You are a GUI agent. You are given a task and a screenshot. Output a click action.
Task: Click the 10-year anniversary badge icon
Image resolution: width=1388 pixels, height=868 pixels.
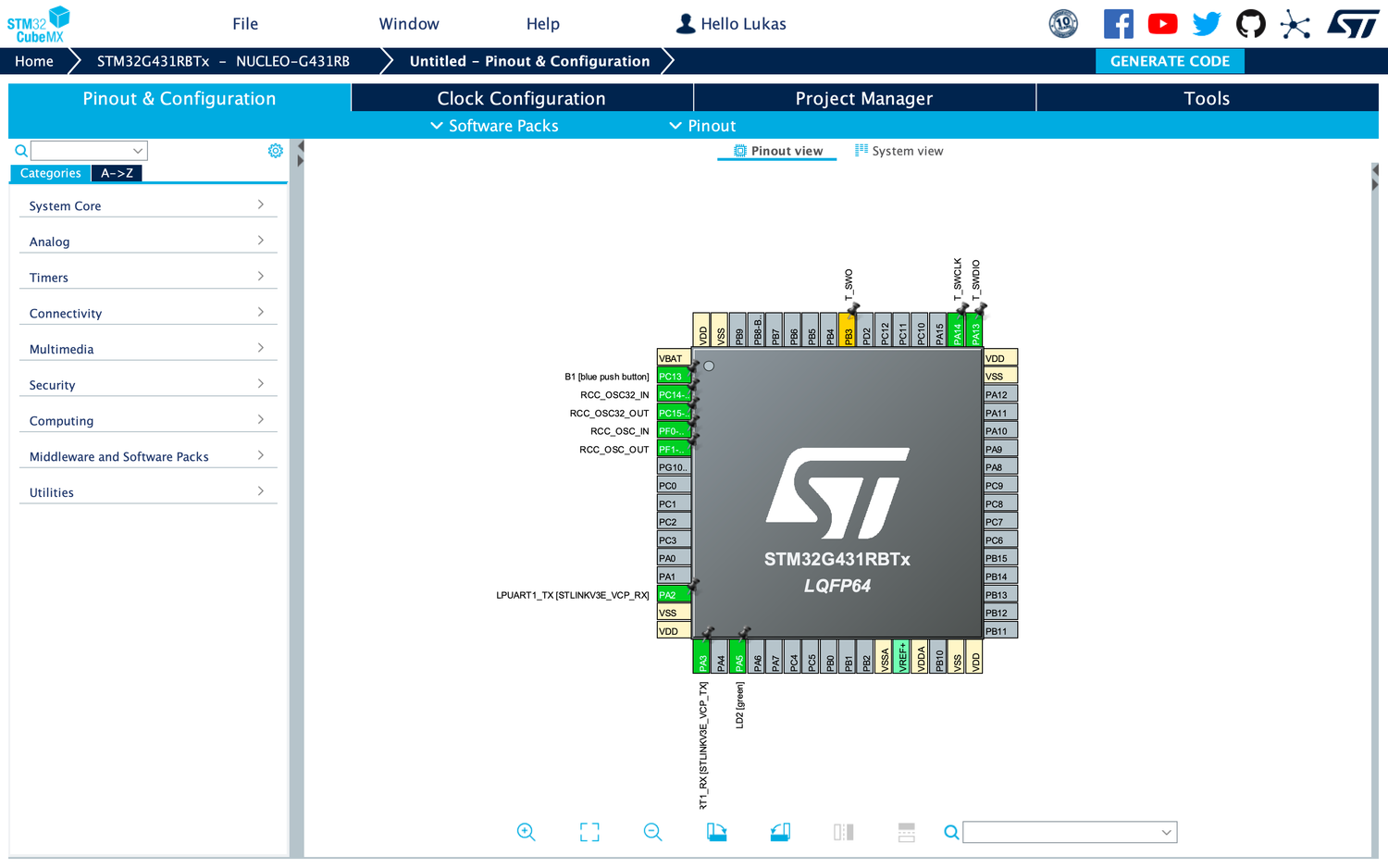point(1064,24)
